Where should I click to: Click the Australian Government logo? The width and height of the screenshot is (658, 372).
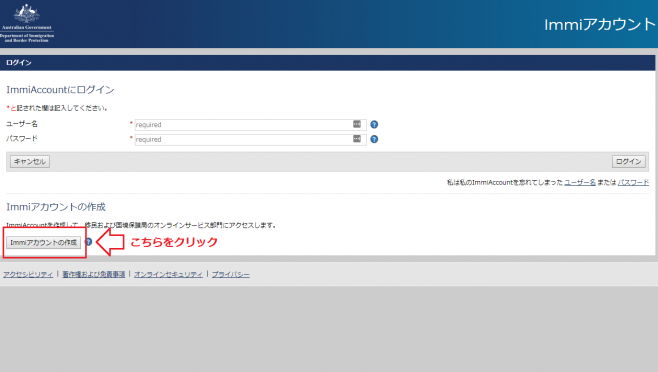[26, 23]
